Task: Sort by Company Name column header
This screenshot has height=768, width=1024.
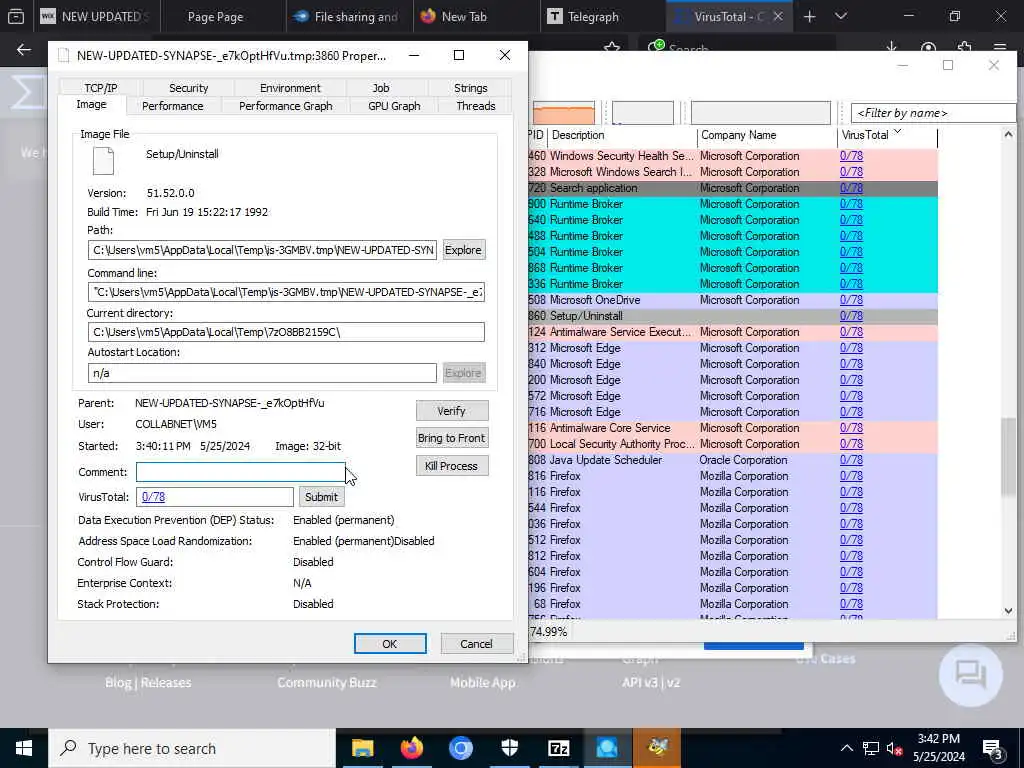Action: click(x=767, y=135)
